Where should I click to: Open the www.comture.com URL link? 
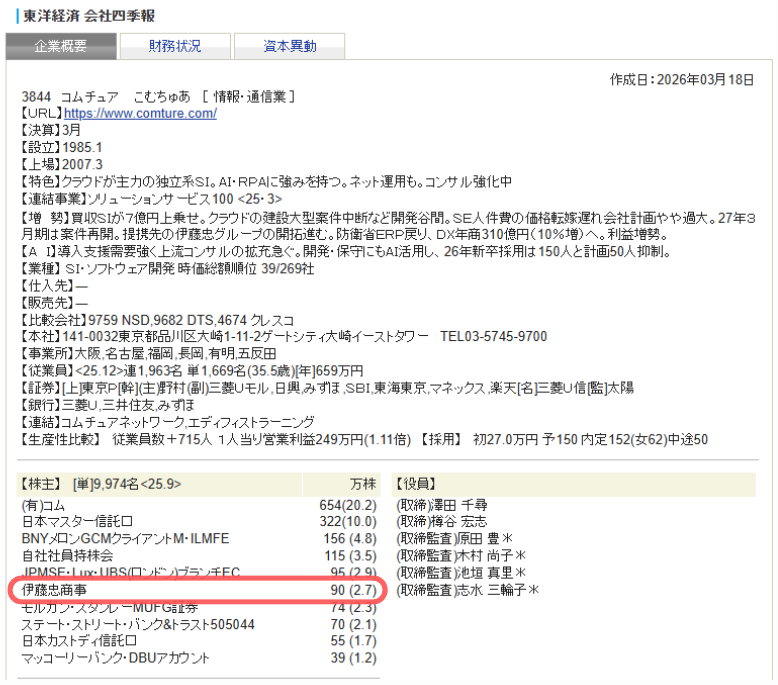(140, 113)
